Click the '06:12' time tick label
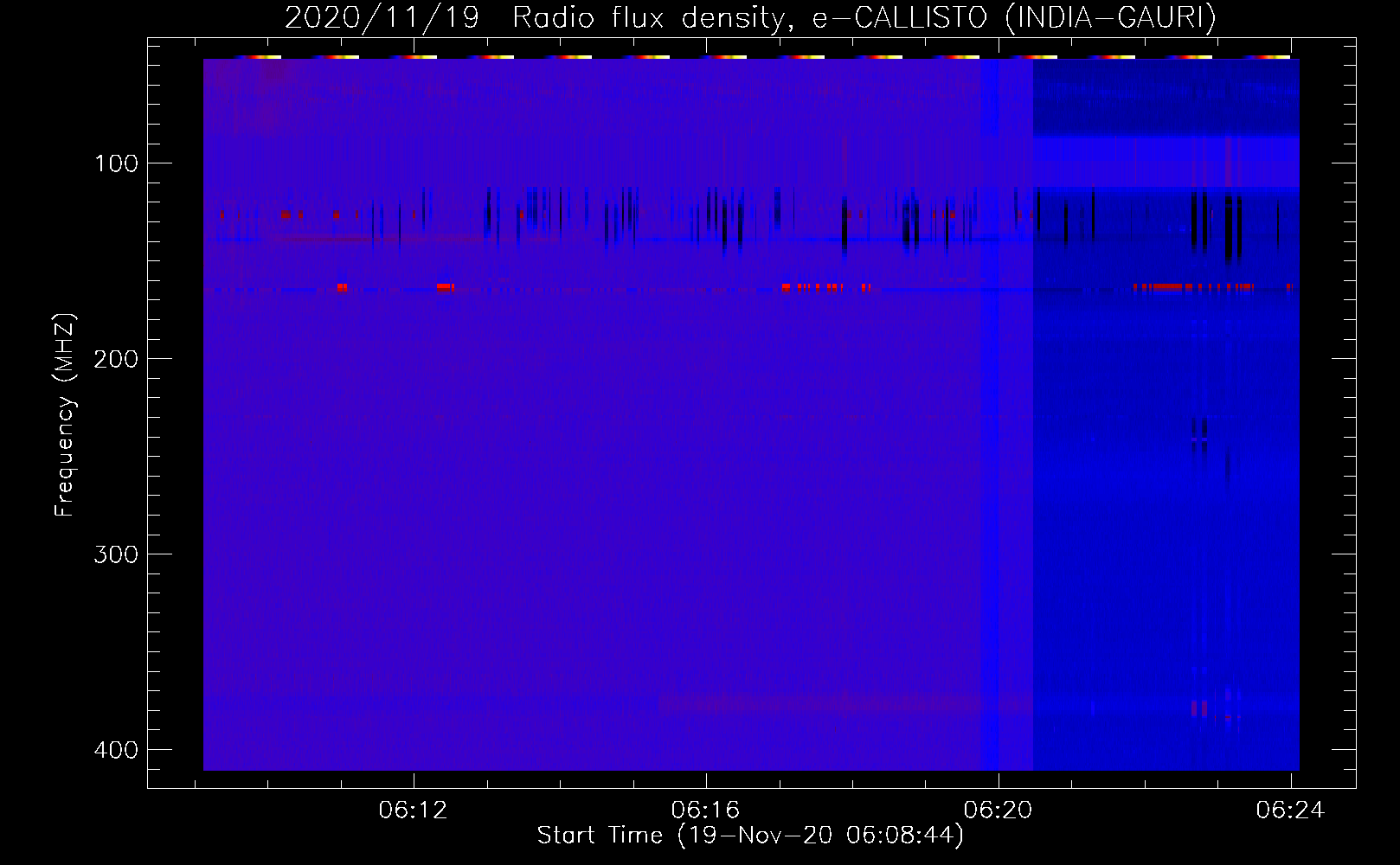The height and width of the screenshot is (865, 1400). coord(414,810)
